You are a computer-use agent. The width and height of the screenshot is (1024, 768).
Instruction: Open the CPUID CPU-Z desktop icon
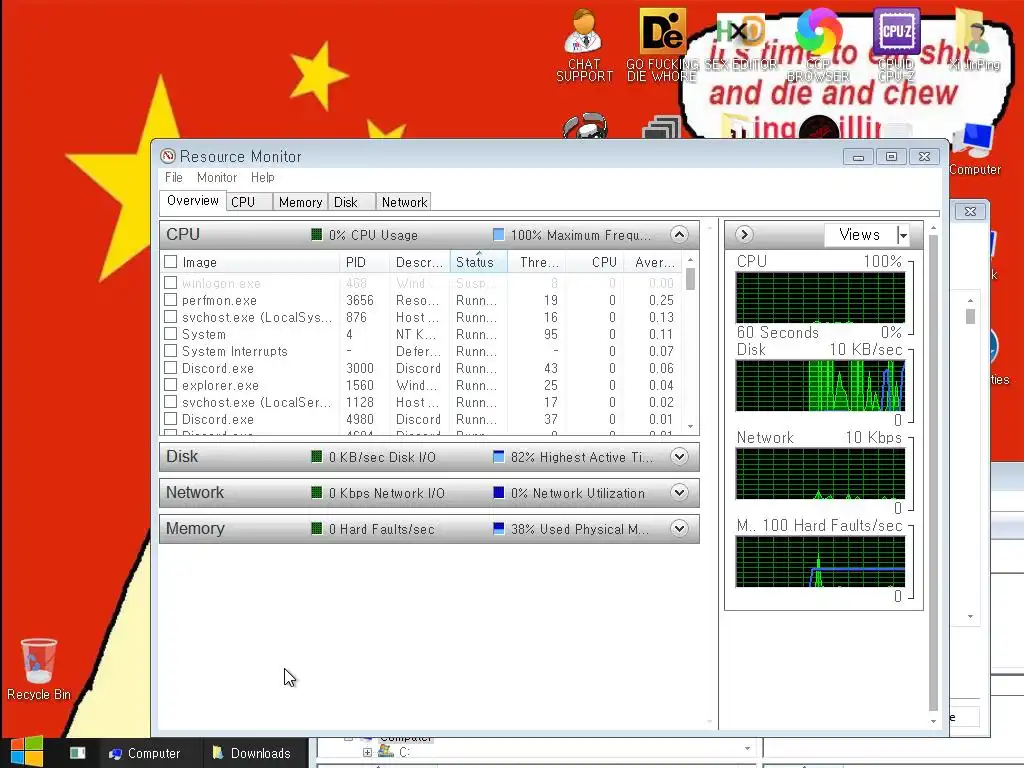tap(896, 31)
